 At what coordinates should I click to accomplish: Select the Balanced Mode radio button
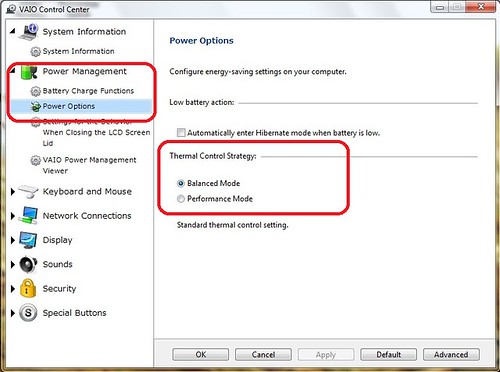click(181, 183)
